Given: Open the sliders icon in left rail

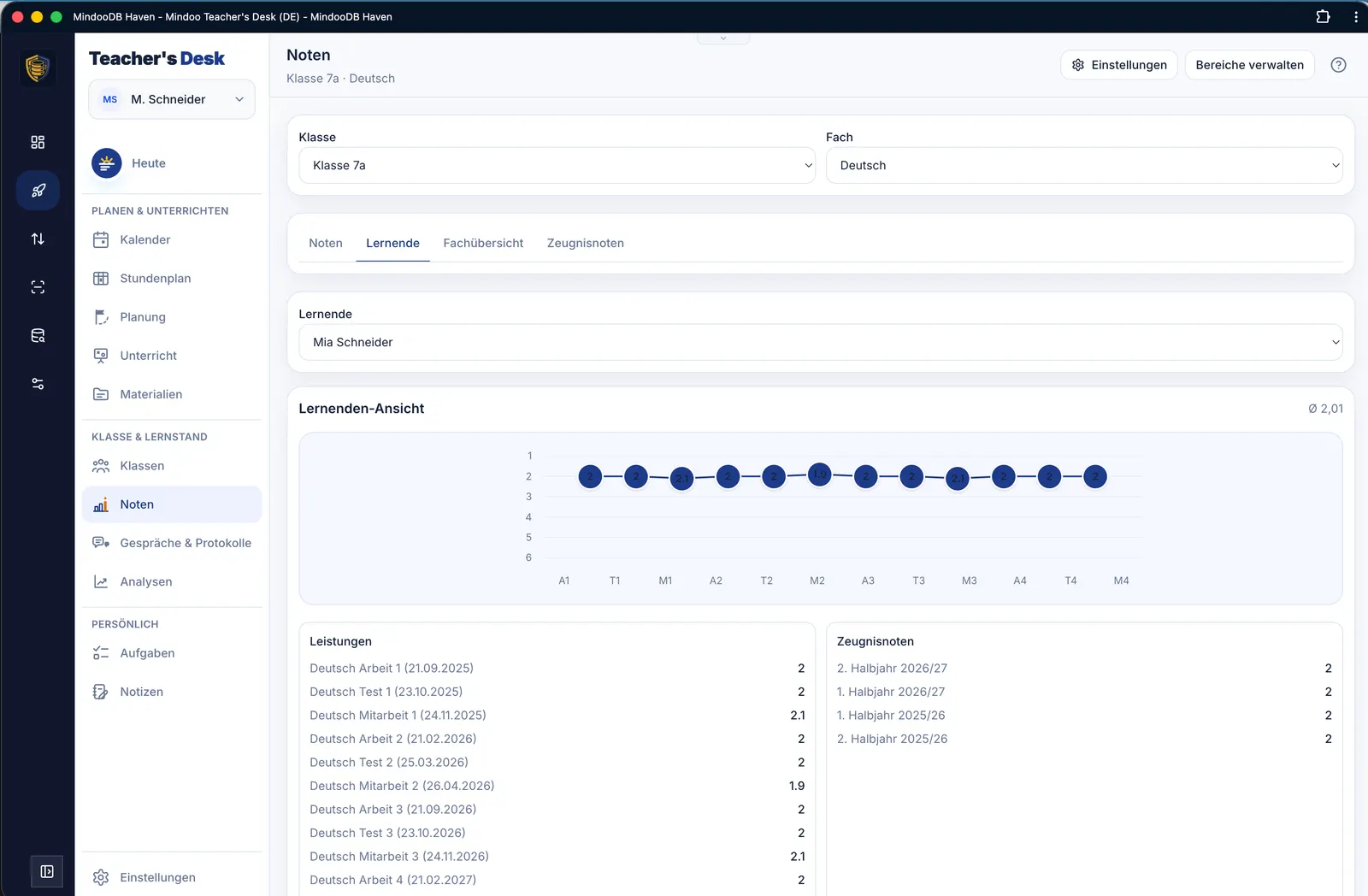Looking at the screenshot, I should (38, 384).
